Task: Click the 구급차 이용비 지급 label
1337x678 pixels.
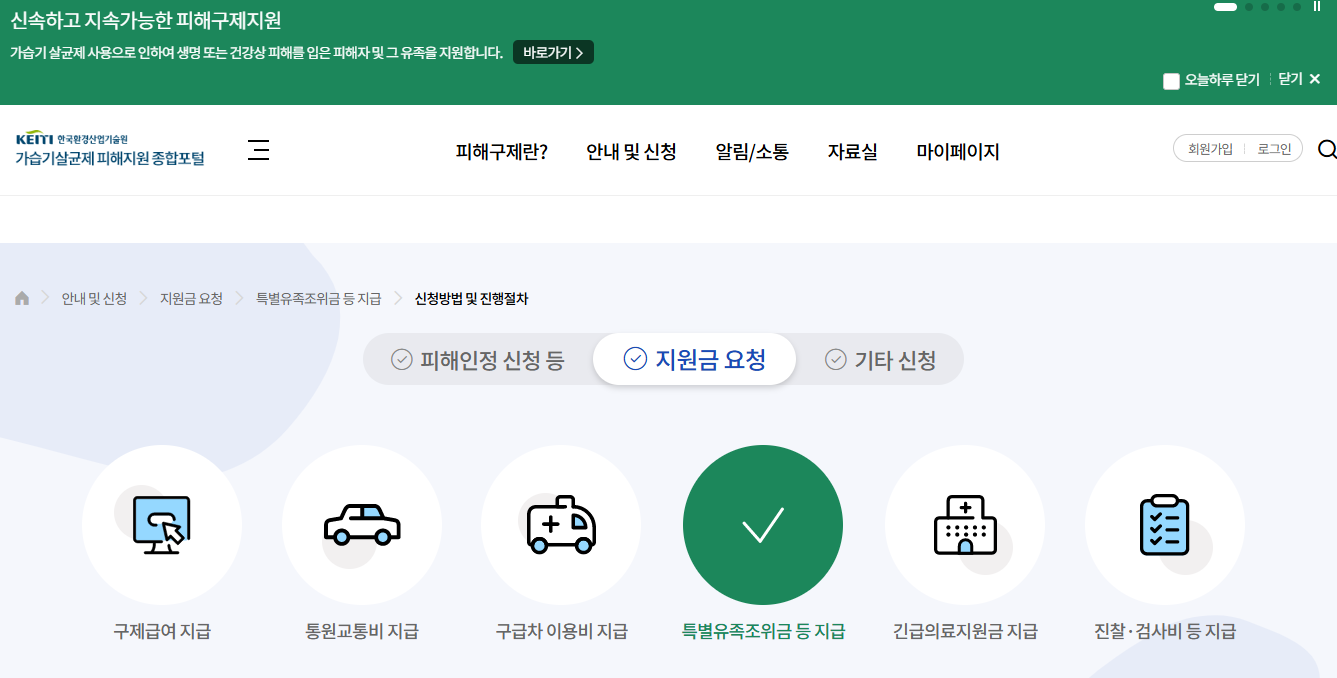Action: 561,631
